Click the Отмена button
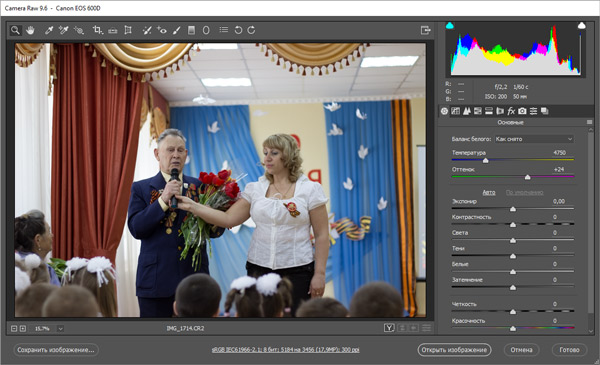This screenshot has width=600, height=365. [x=521, y=350]
